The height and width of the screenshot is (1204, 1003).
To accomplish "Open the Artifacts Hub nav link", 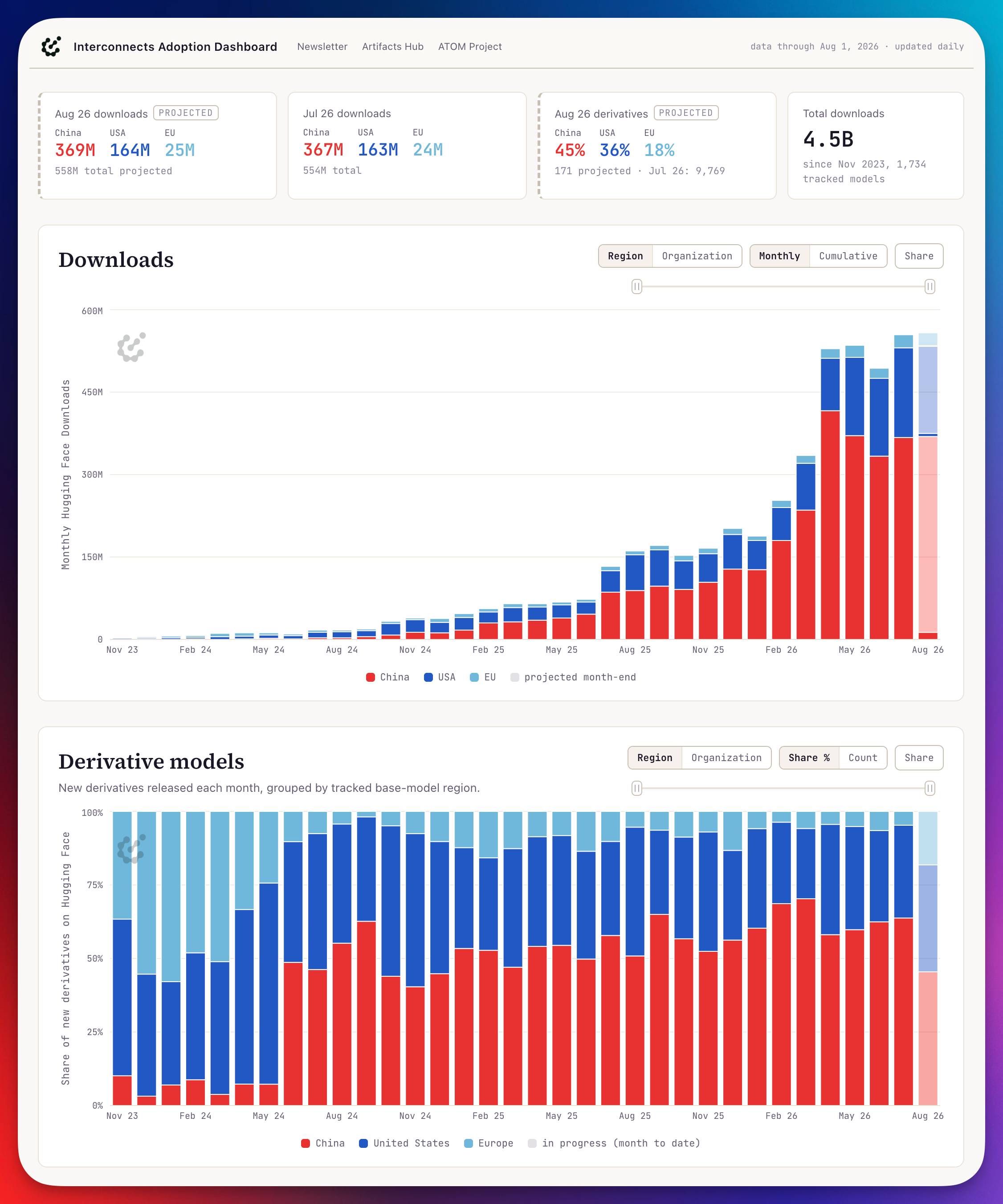I will pos(392,46).
